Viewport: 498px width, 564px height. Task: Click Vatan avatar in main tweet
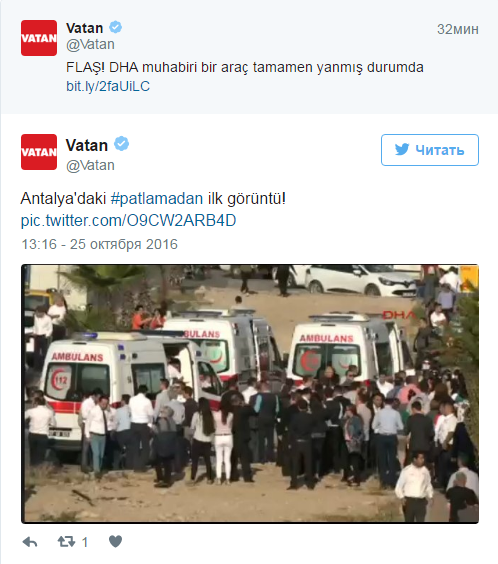click(x=39, y=152)
